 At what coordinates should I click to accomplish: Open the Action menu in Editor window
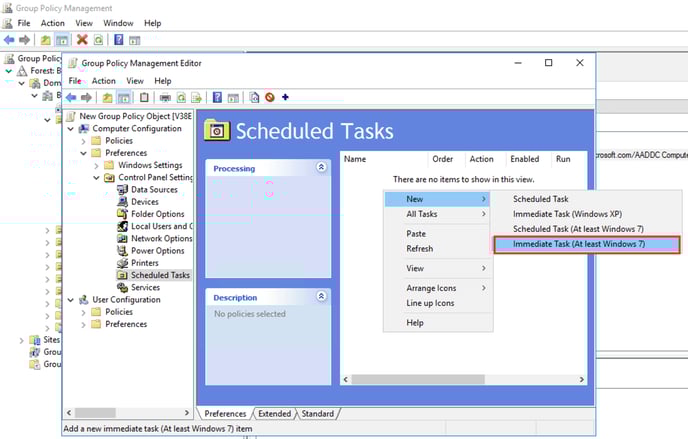pyautogui.click(x=104, y=81)
